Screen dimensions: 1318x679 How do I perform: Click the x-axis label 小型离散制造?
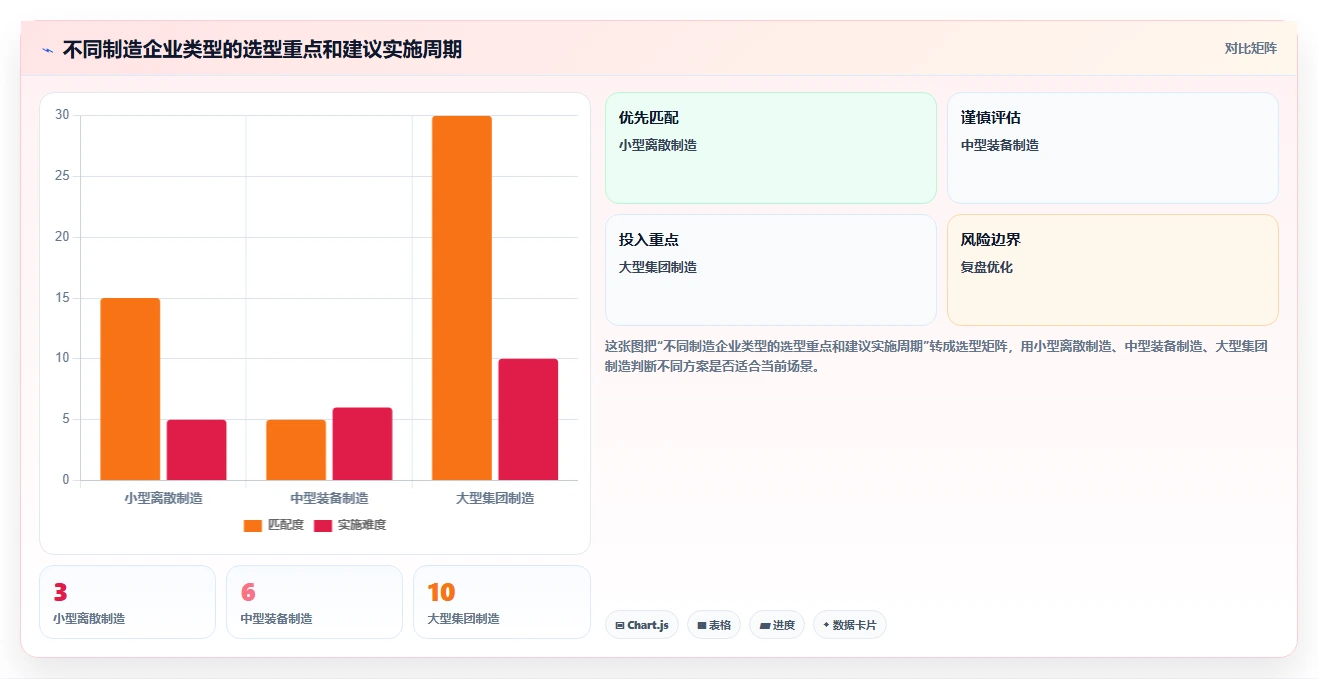coord(163,498)
